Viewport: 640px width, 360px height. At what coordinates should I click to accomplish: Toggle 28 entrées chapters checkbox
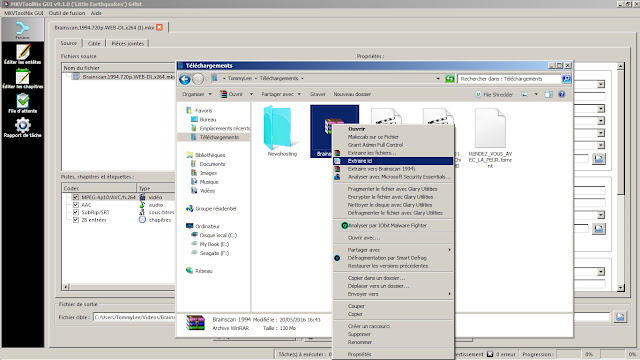[76, 220]
